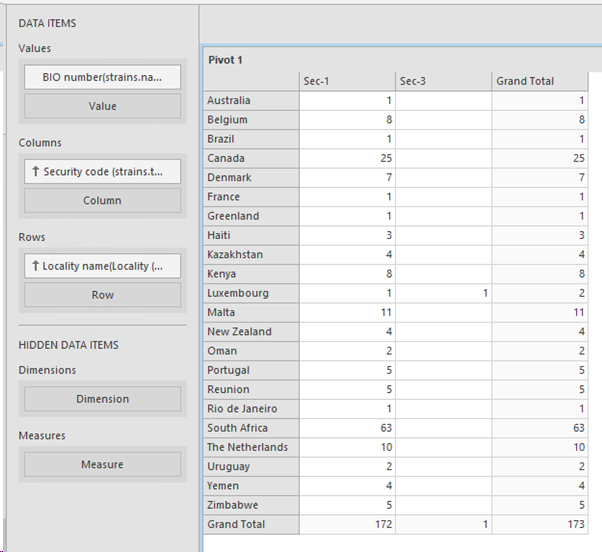Select the Zimbabwe row header
This screenshot has height=552, width=602.
coord(250,505)
